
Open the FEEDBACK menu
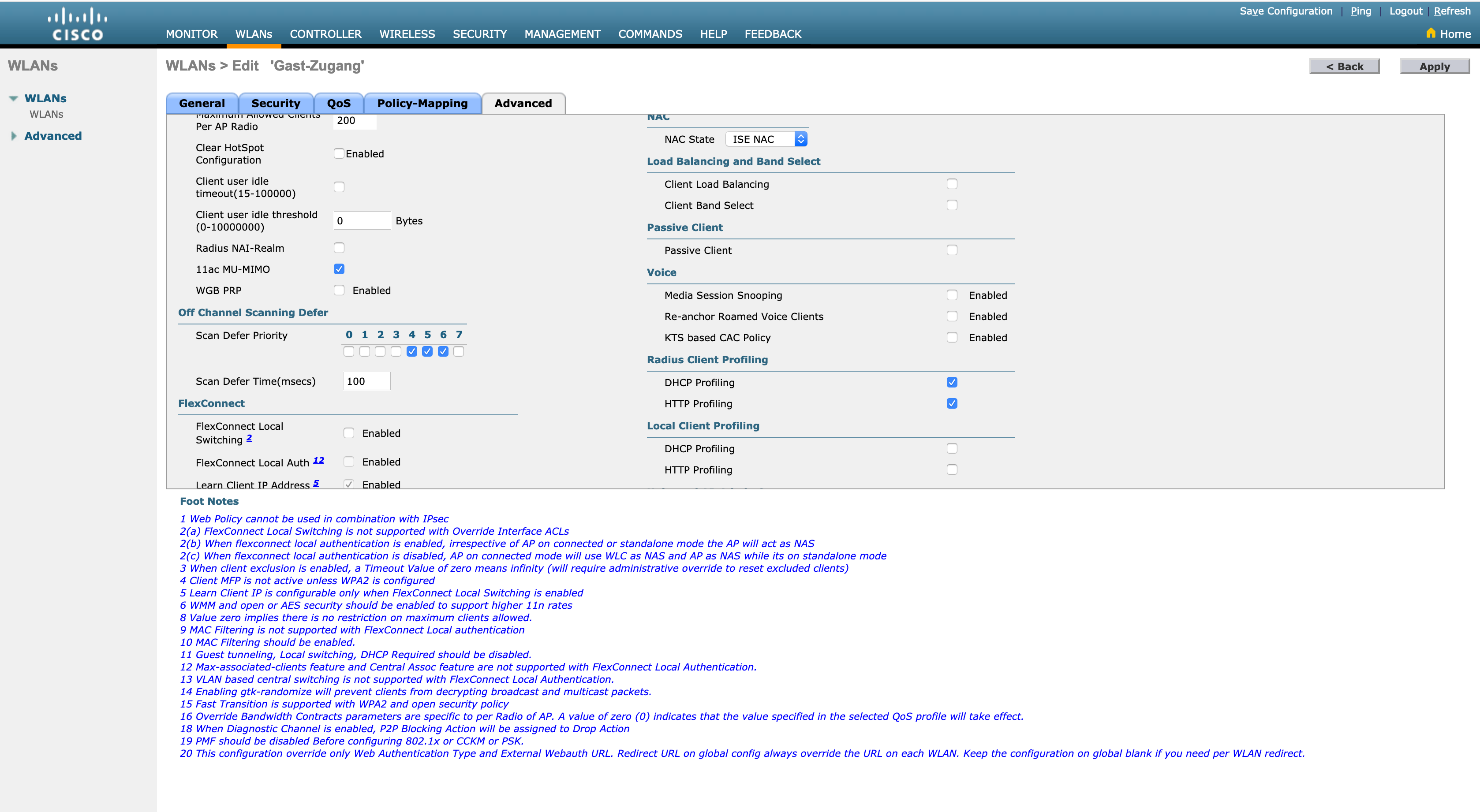tap(773, 34)
